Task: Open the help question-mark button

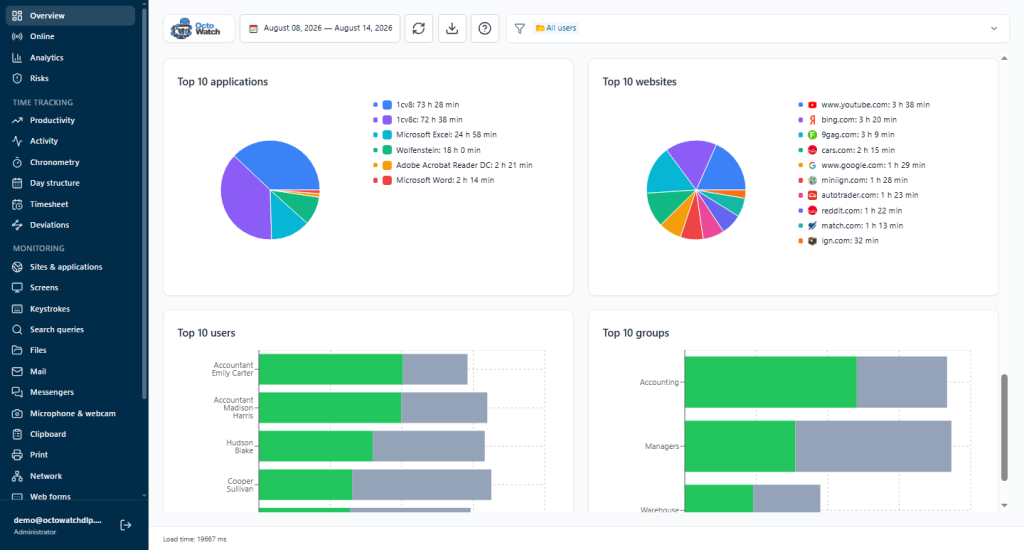Action: click(485, 28)
